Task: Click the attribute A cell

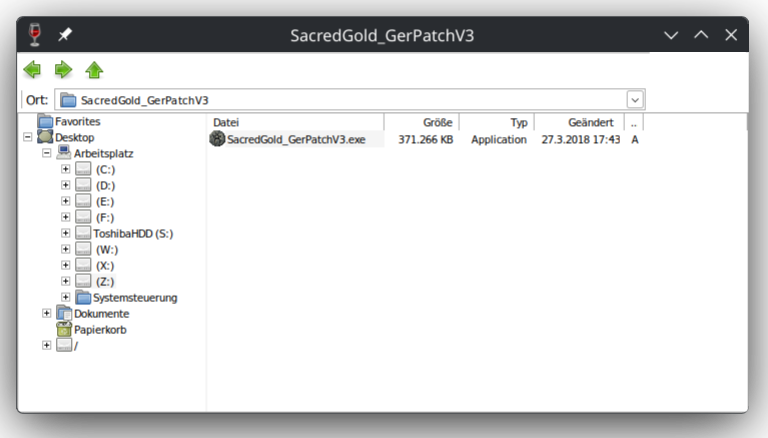Action: 635,140
